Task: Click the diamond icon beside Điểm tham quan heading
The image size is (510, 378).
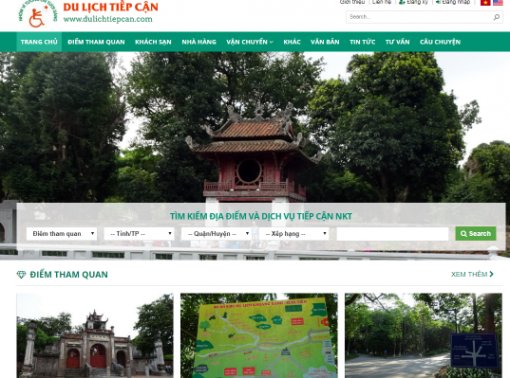Action: tap(21, 275)
